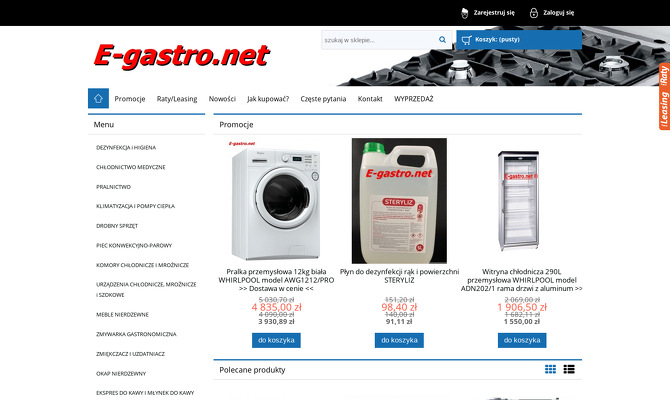The image size is (670, 400).
Task: Click the Steryliz canister product image
Action: coord(399,200)
